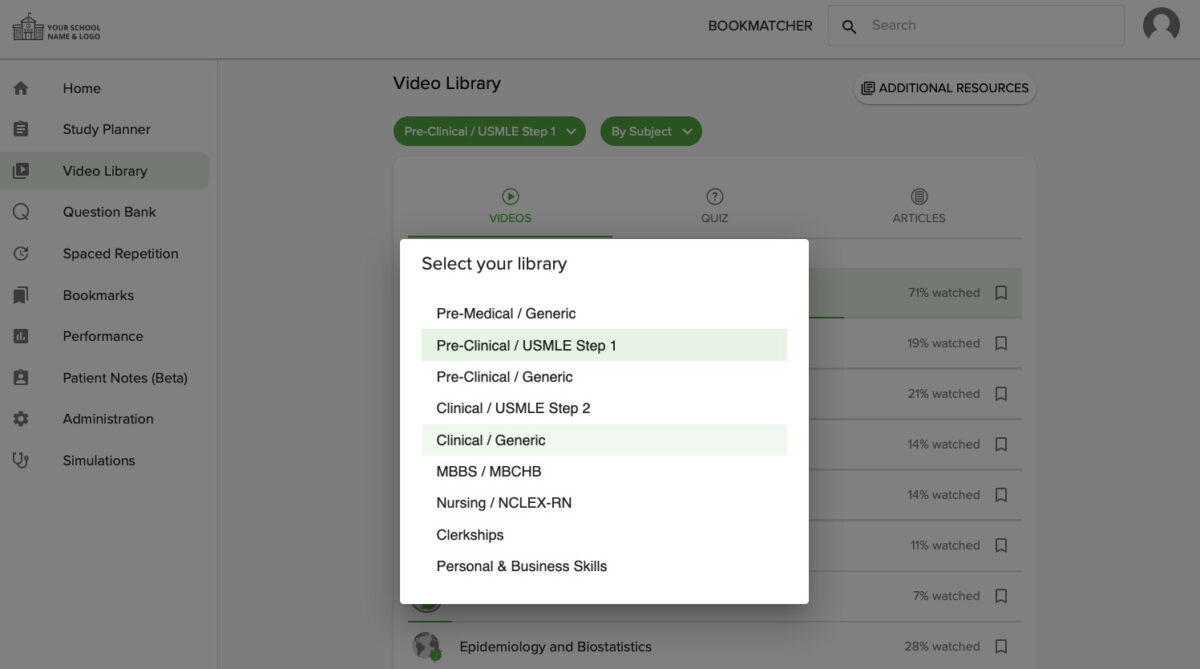Switch to the Quiz tab
The width and height of the screenshot is (1200, 669).
714,207
